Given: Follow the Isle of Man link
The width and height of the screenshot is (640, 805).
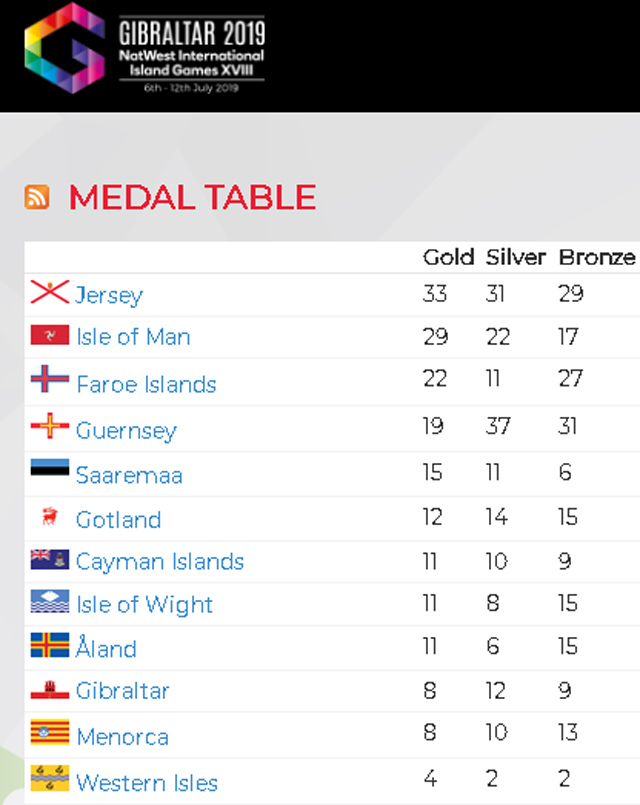Looking at the screenshot, I should click(x=133, y=337).
